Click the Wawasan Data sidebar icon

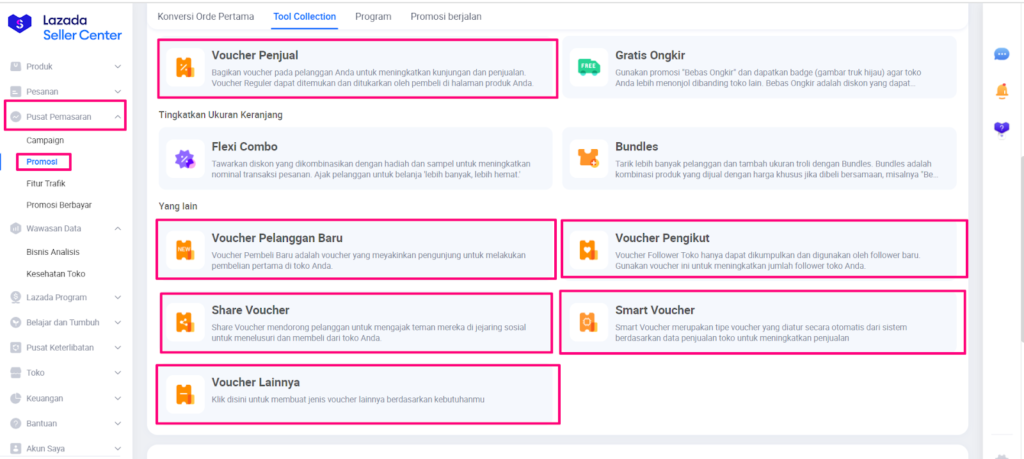(x=16, y=229)
